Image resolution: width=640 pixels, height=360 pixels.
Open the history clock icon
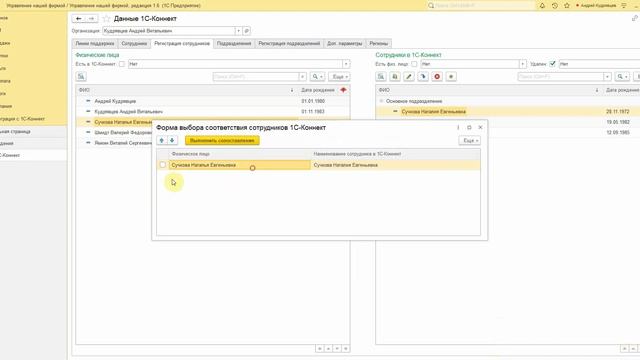[x=554, y=6]
